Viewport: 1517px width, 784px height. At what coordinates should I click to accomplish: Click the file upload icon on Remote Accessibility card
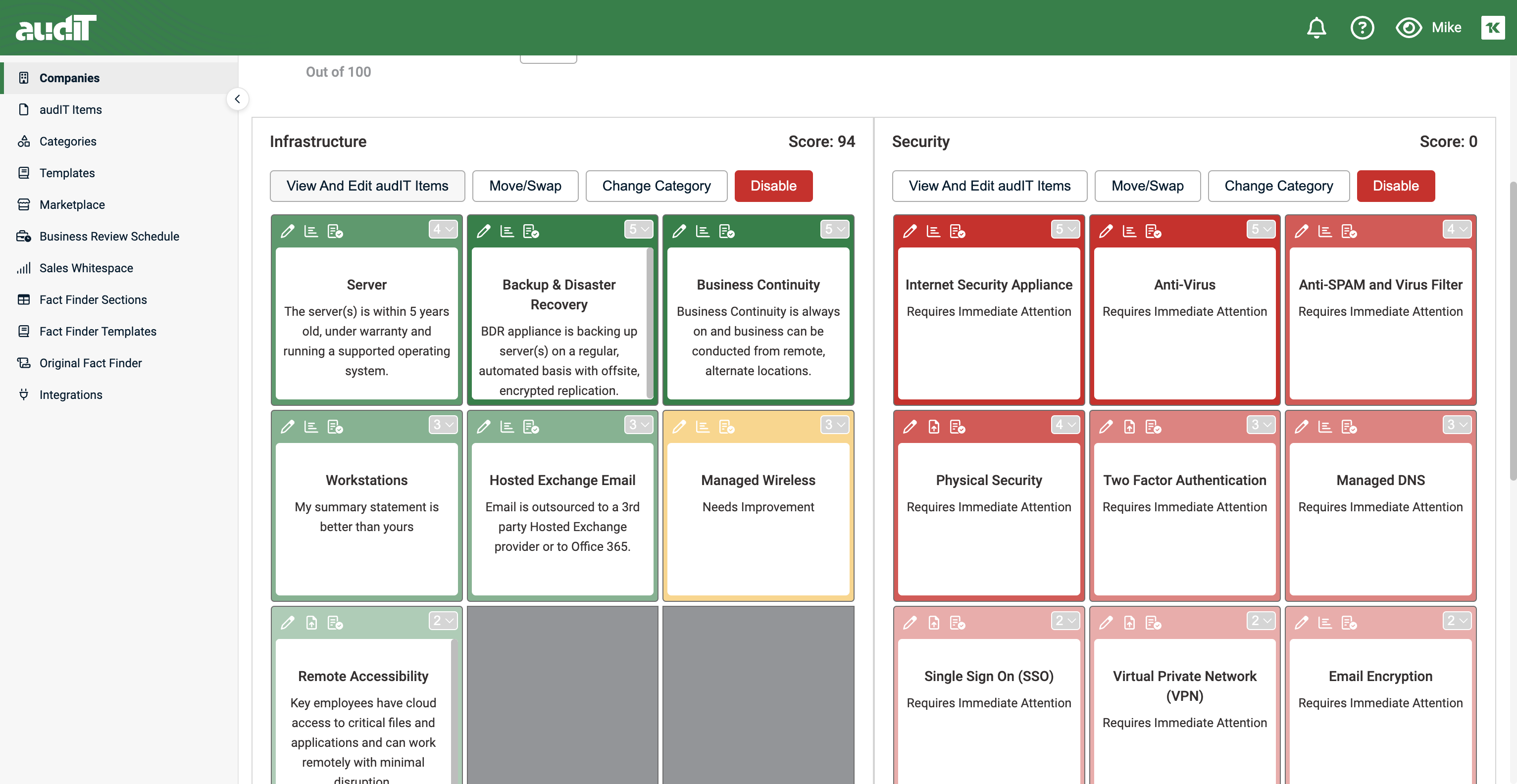pyautogui.click(x=311, y=622)
